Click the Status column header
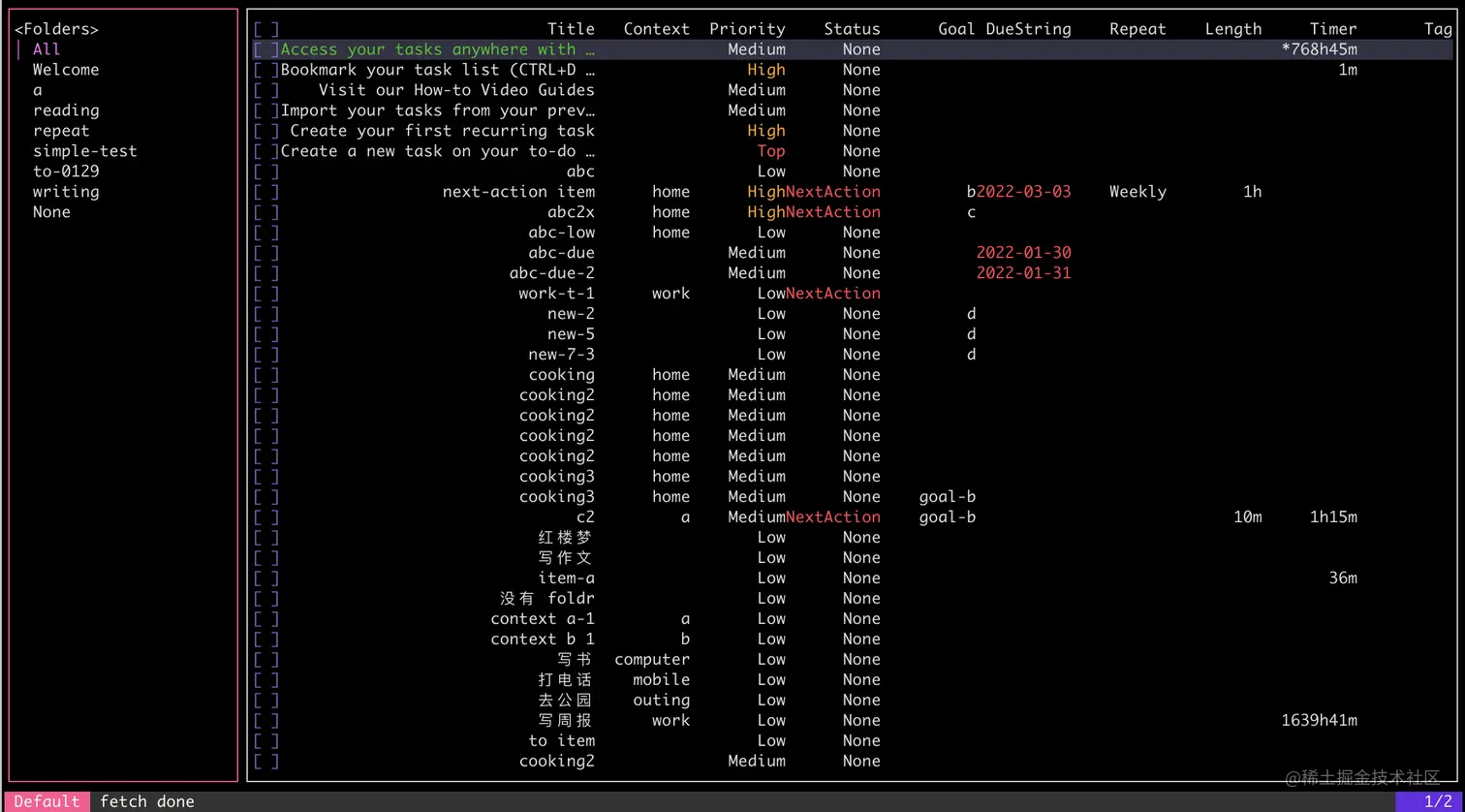Image resolution: width=1465 pixels, height=812 pixels. click(x=852, y=29)
